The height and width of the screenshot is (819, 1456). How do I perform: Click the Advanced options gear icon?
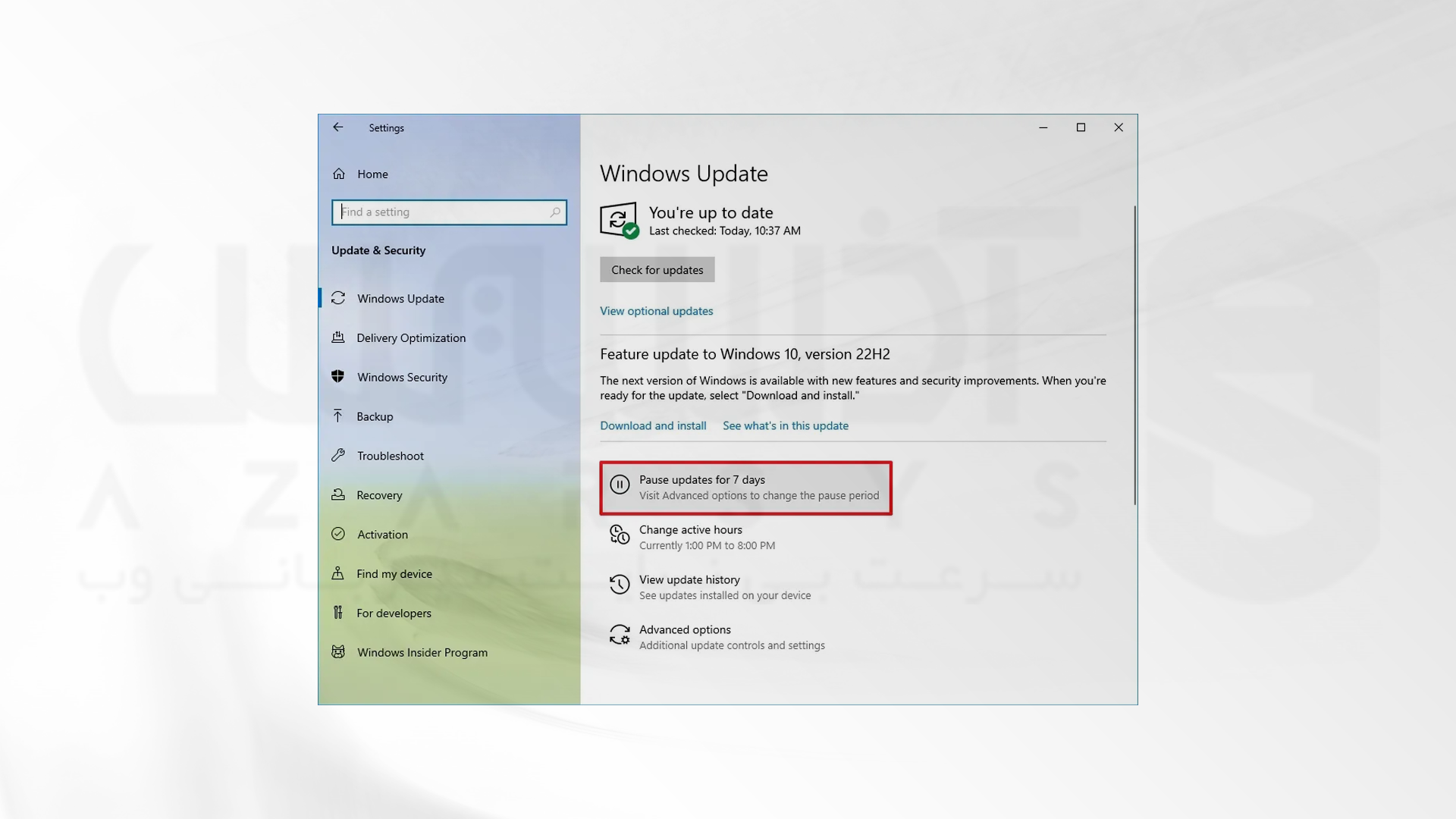620,635
